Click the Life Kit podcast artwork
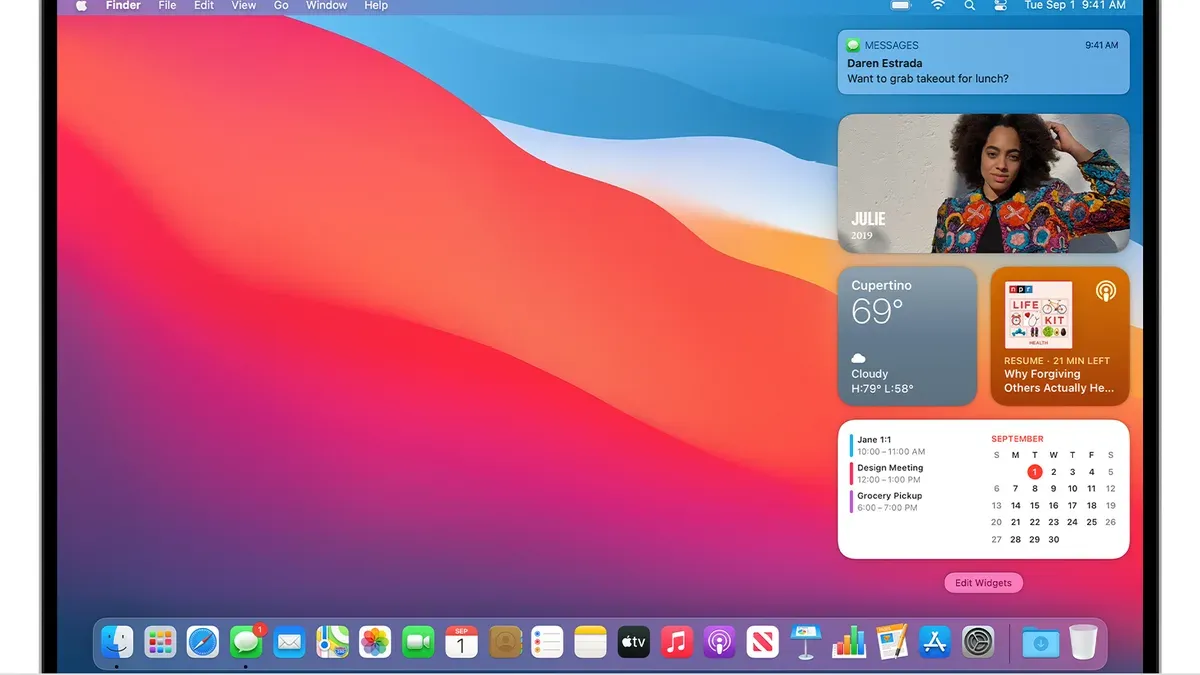 tap(1038, 315)
